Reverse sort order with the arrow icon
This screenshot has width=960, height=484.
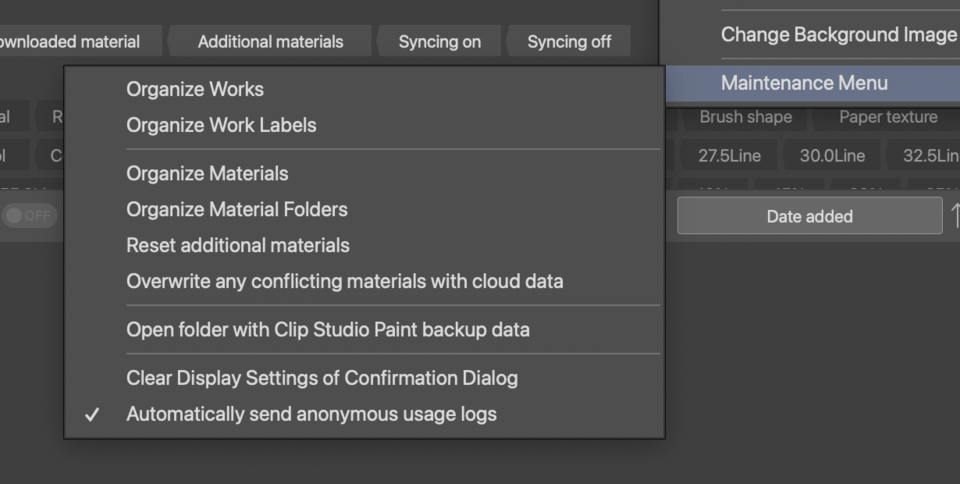point(954,216)
